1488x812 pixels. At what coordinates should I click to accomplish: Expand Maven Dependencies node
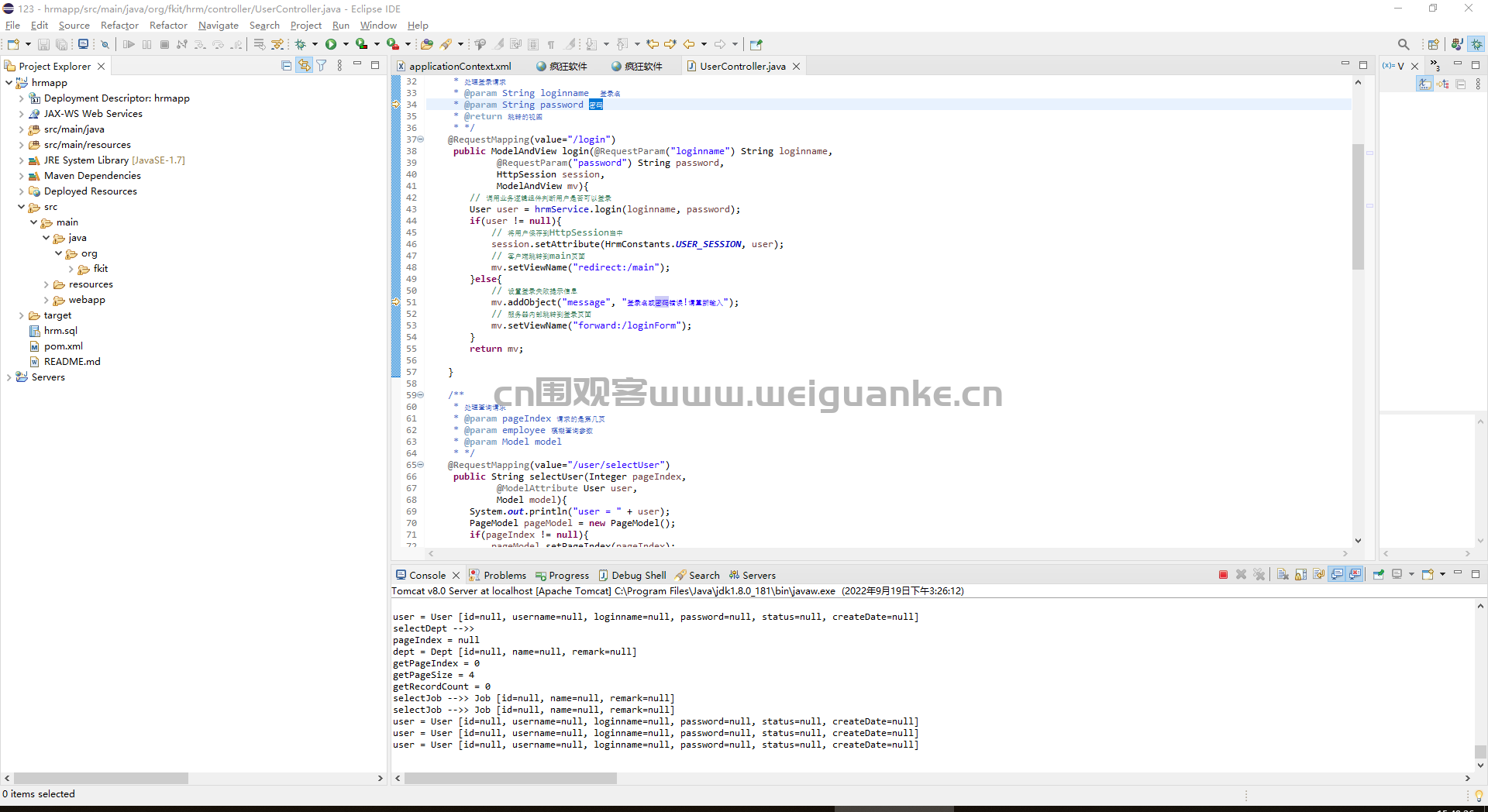pyautogui.click(x=21, y=176)
